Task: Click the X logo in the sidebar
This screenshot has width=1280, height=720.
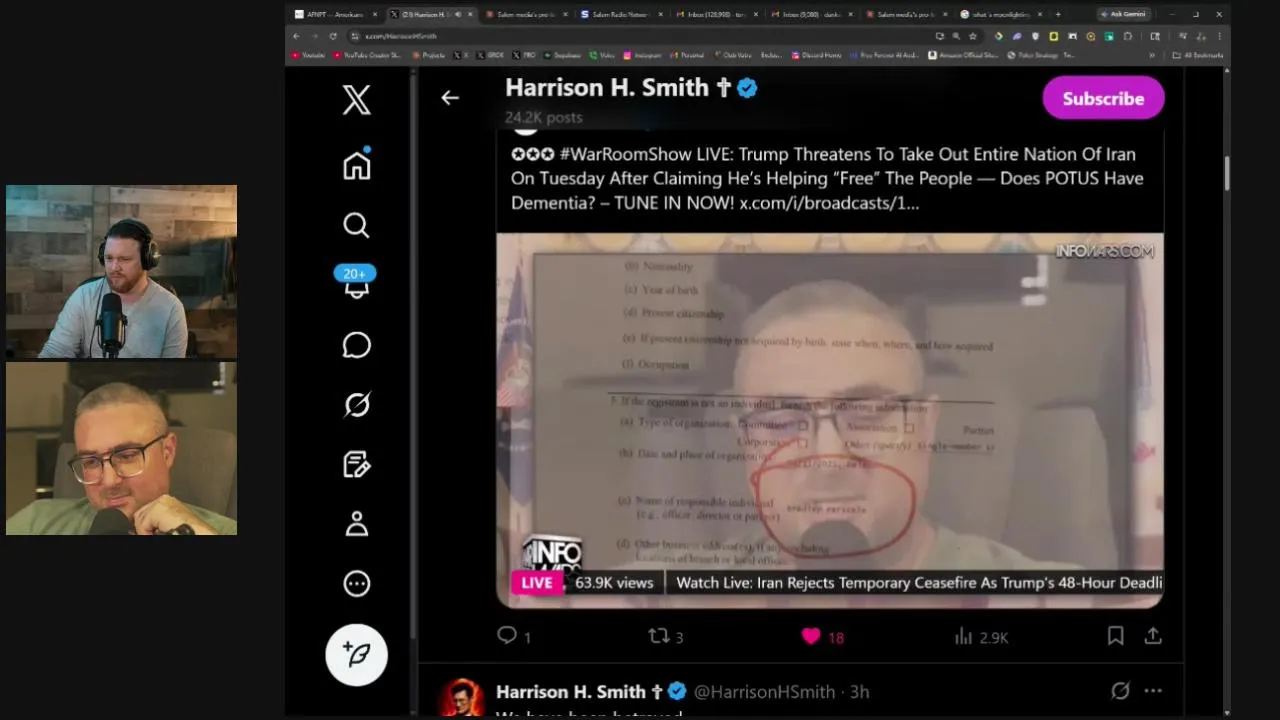Action: click(356, 99)
